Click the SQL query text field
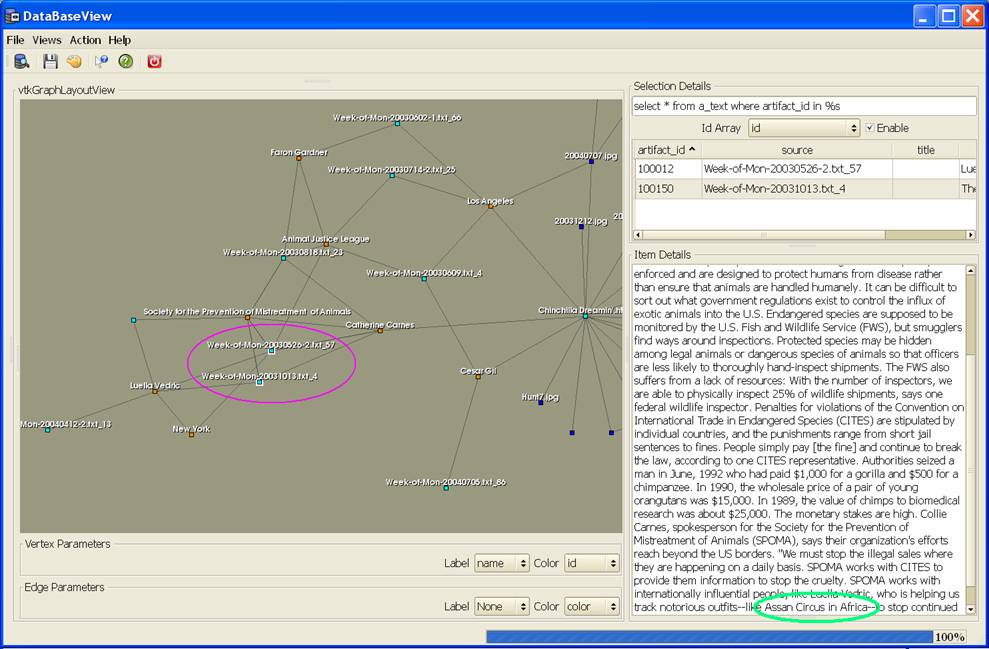989x649 pixels. pyautogui.click(x=803, y=106)
